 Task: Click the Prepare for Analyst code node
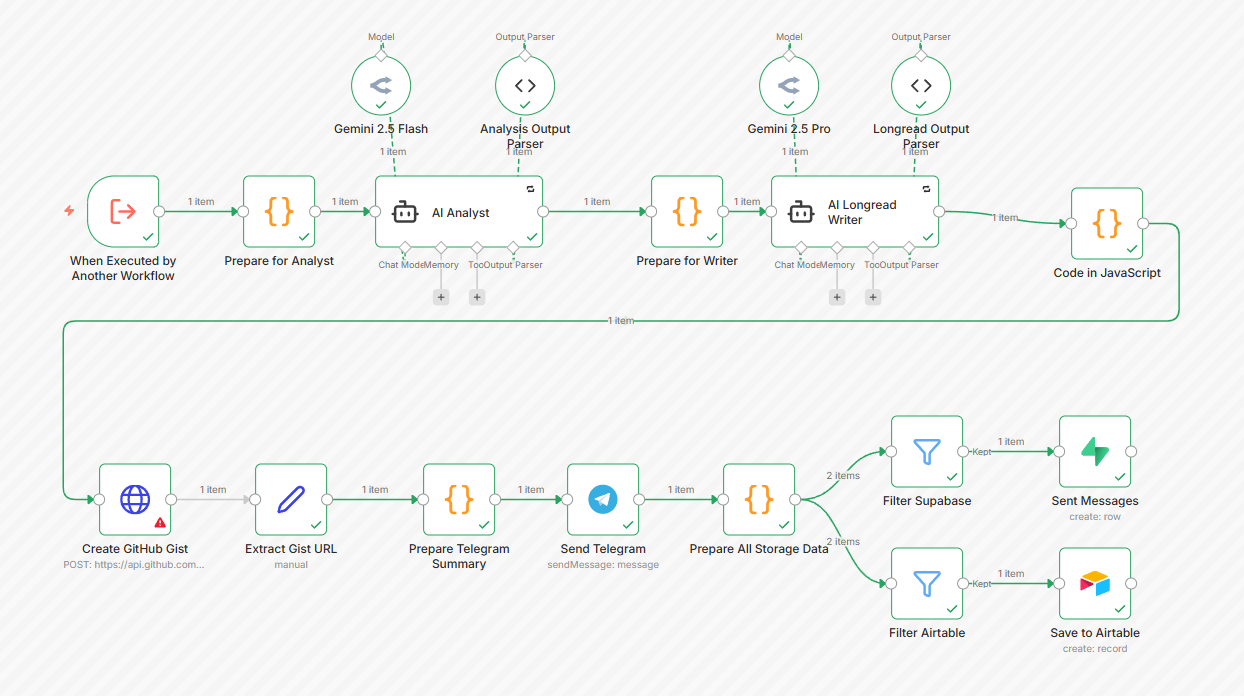pos(279,211)
